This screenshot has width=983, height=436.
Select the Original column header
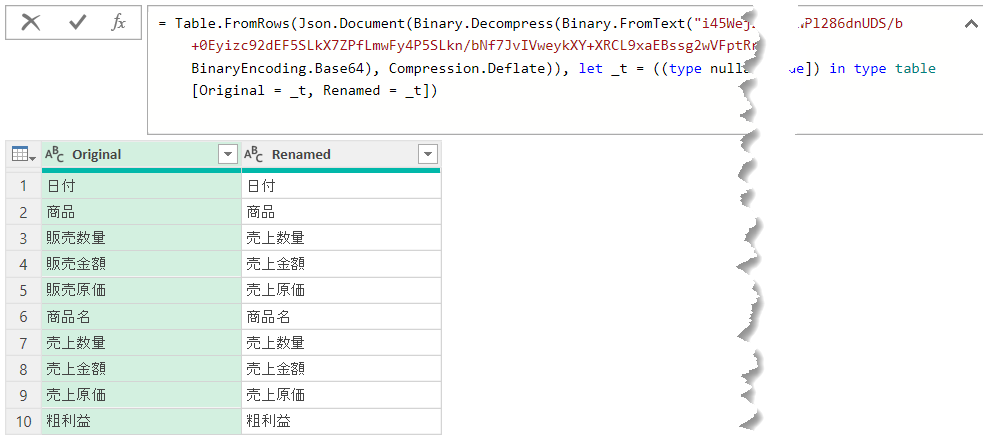142,154
